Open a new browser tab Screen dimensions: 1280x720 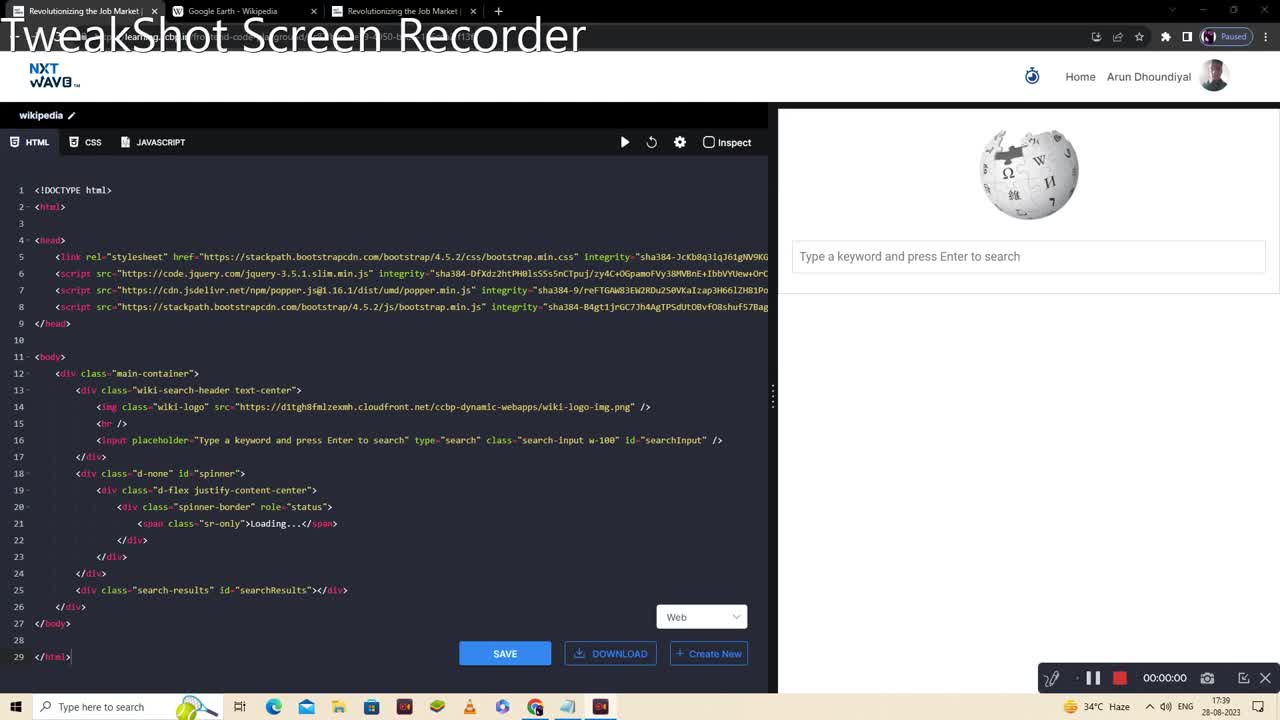(498, 11)
